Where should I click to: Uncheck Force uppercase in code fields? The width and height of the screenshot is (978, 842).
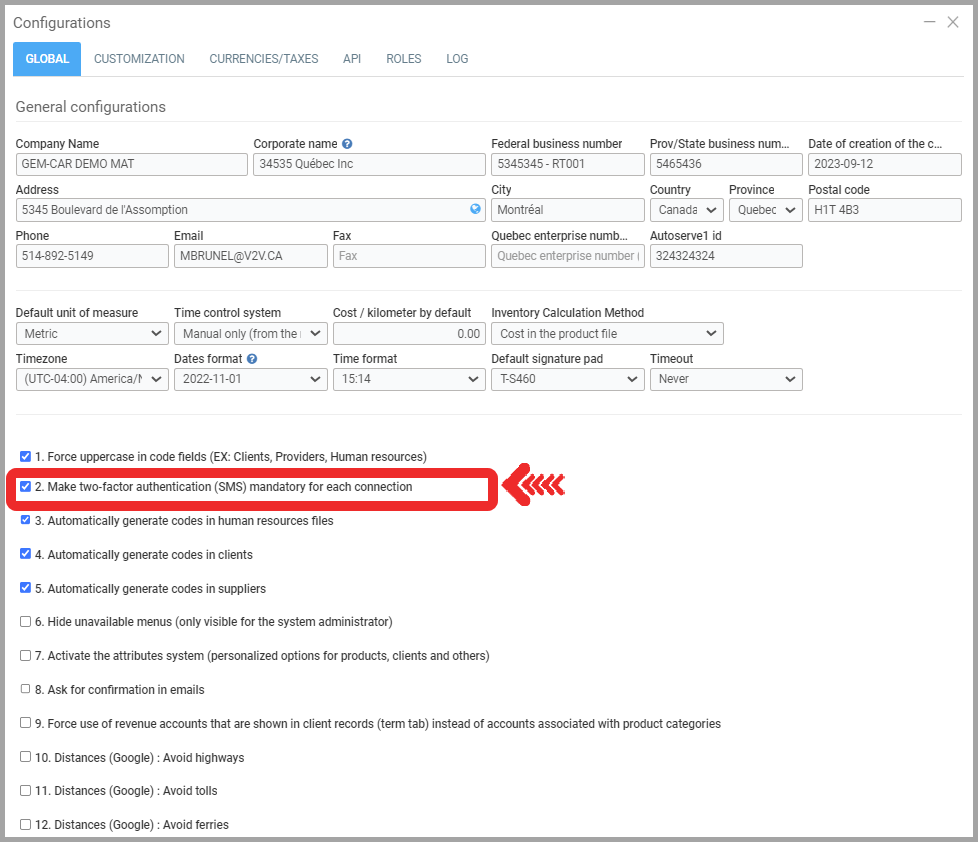[x=26, y=457]
